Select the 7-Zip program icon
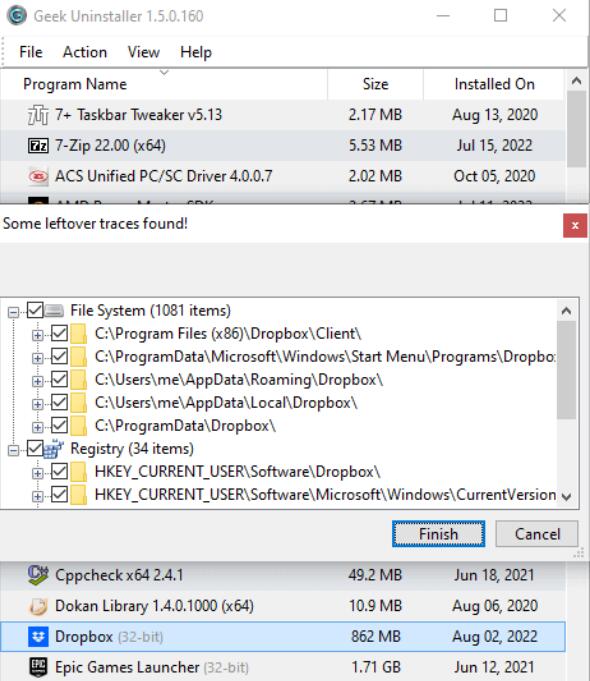590x681 pixels. pyautogui.click(x=38, y=145)
